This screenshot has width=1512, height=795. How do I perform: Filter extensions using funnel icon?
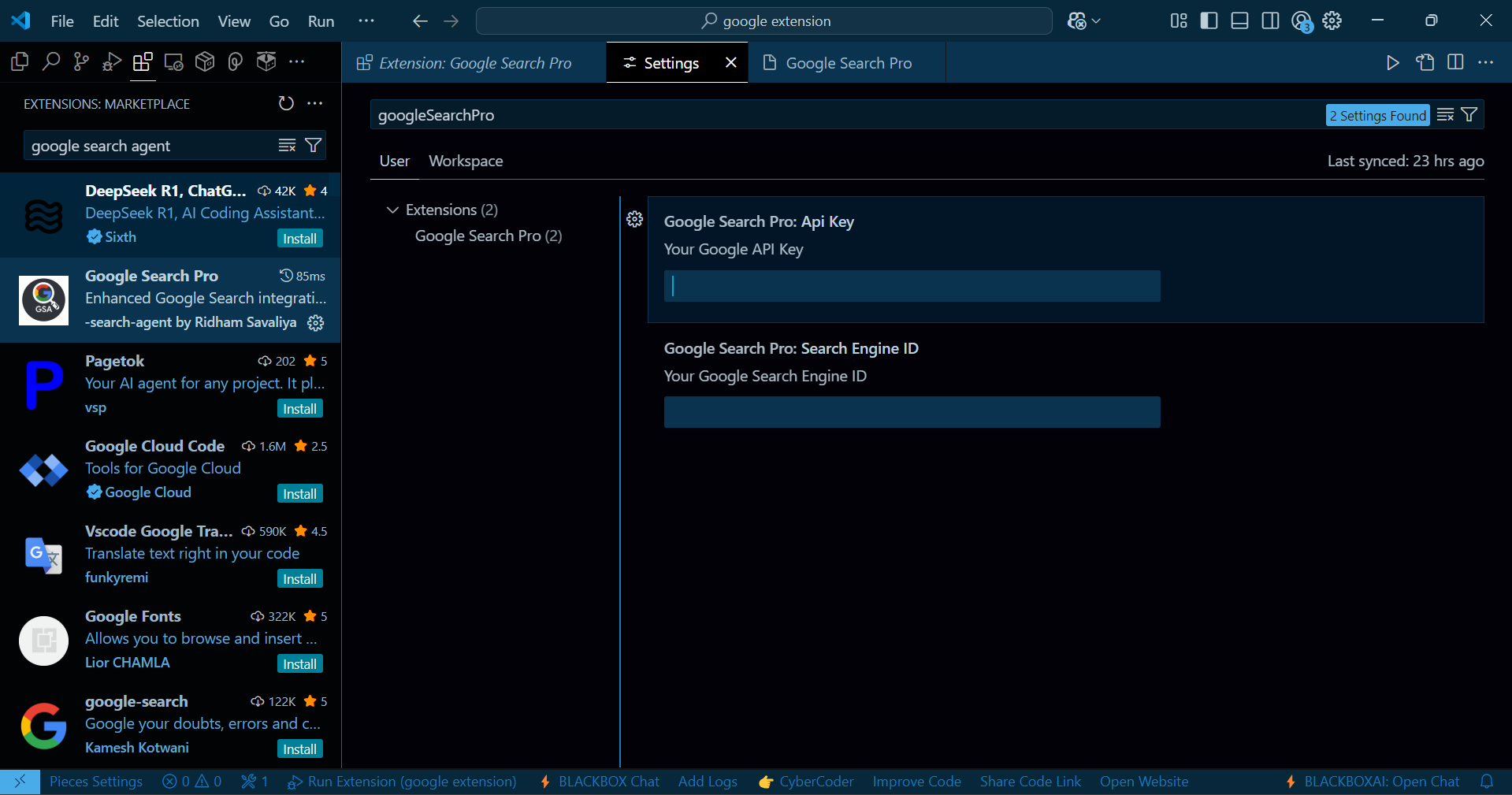(x=313, y=145)
